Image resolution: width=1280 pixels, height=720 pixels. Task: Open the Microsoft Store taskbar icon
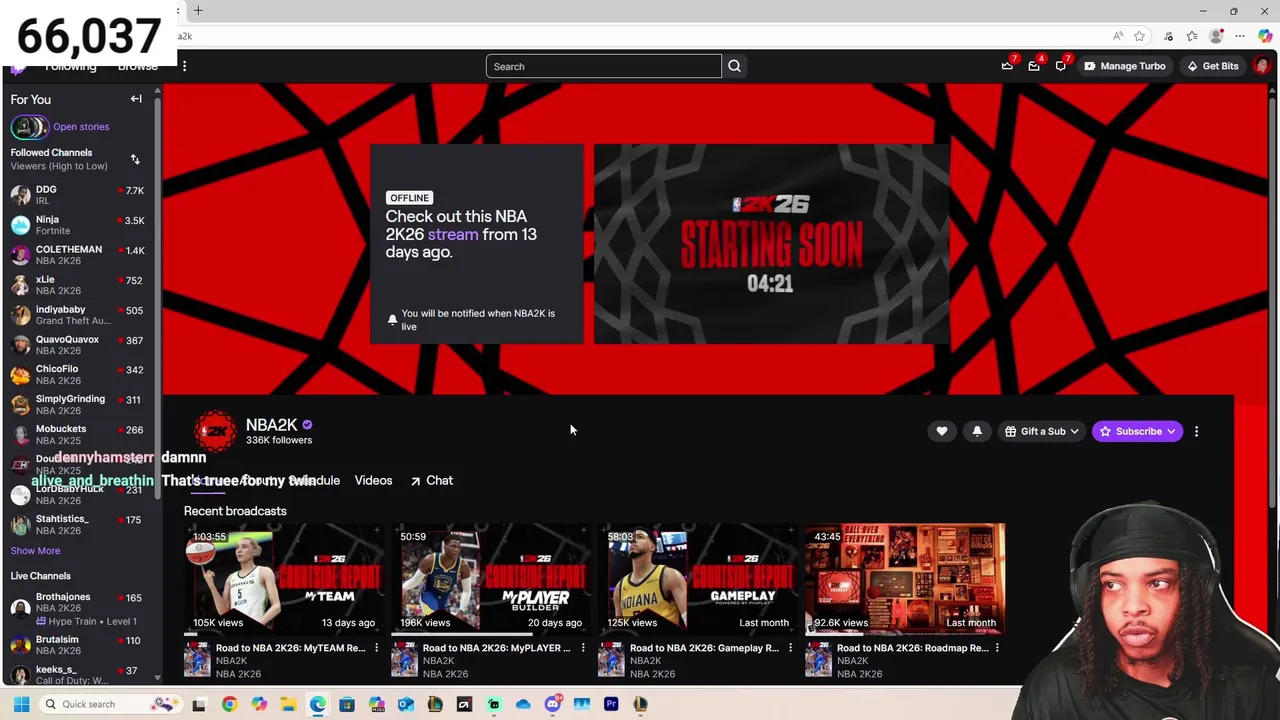click(347, 704)
